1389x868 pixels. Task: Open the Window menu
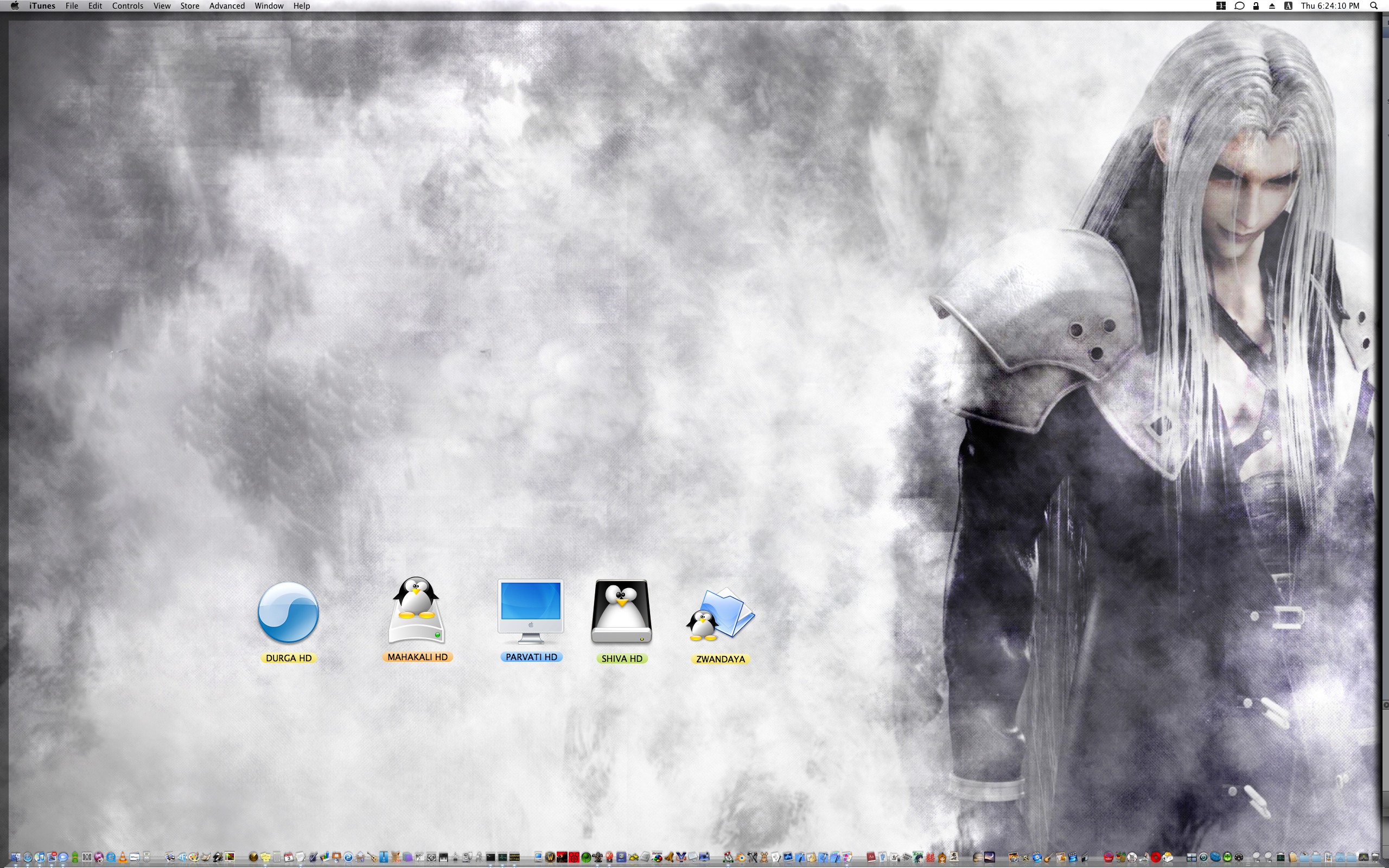[x=269, y=6]
